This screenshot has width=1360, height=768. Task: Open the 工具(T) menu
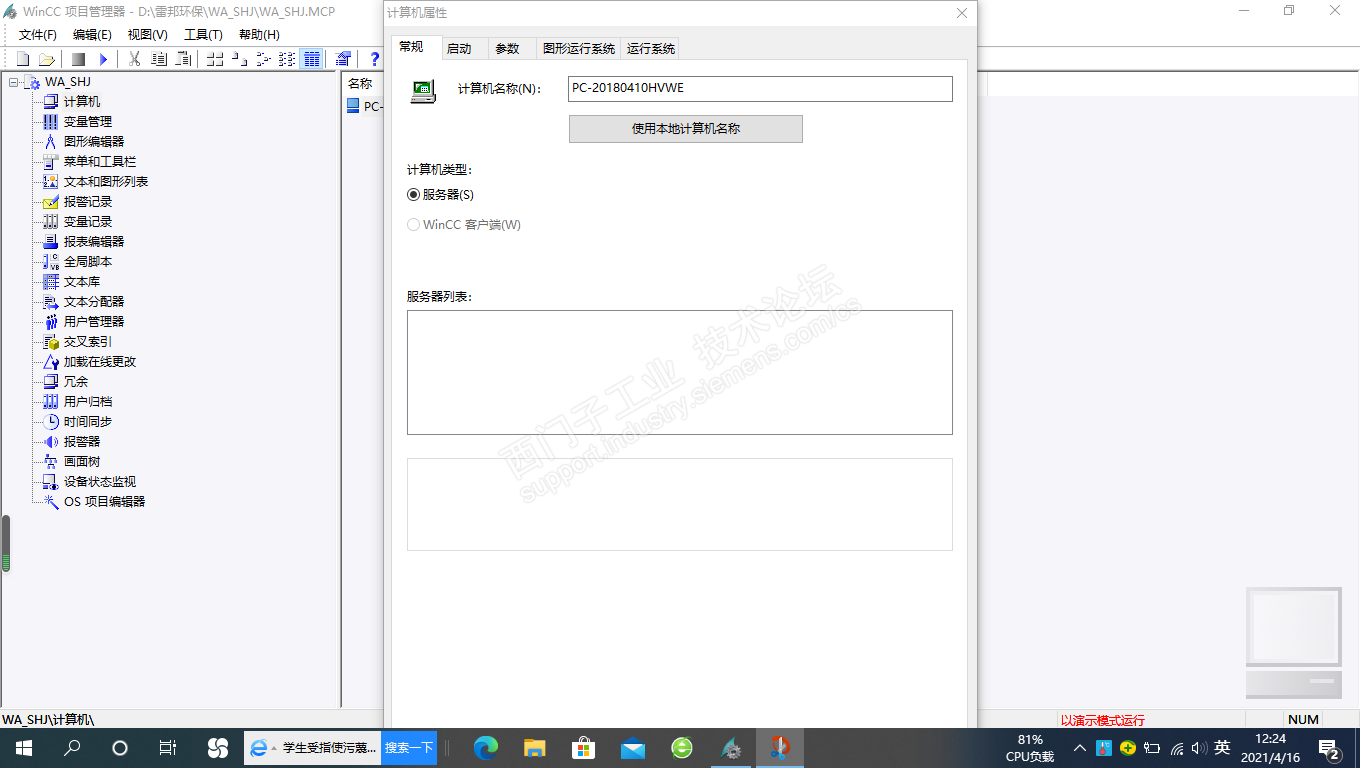tap(203, 34)
